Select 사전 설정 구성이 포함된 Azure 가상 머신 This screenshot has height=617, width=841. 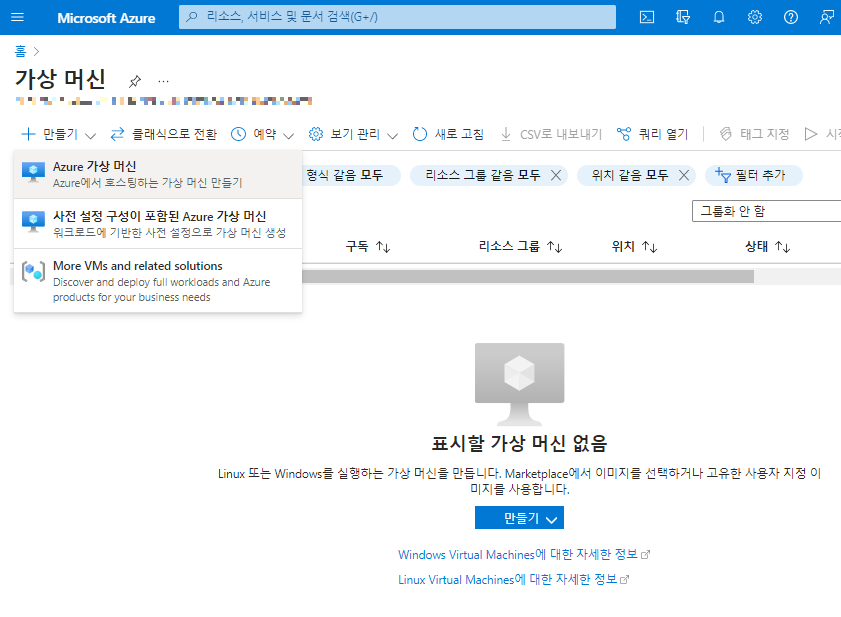[158, 224]
